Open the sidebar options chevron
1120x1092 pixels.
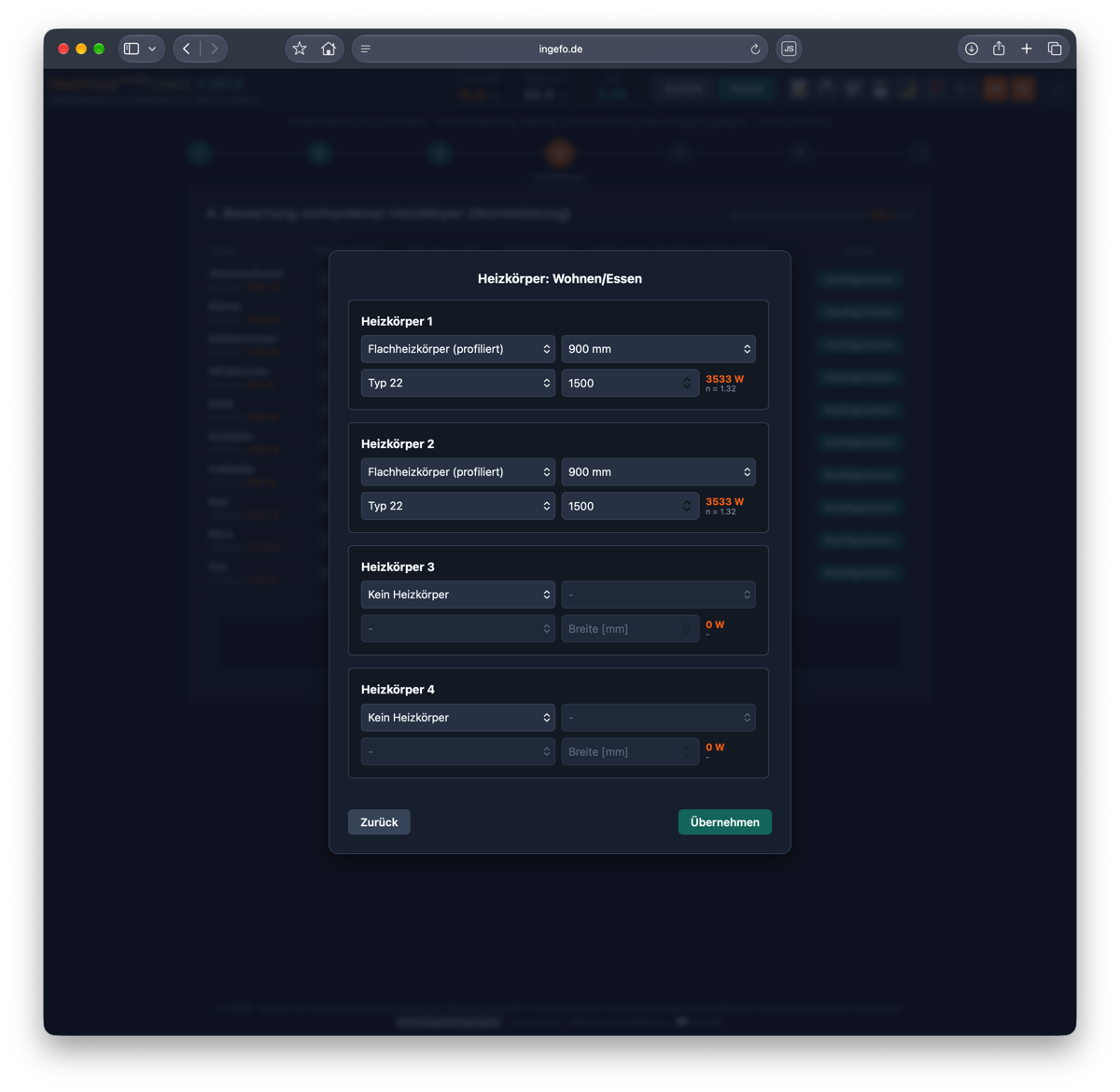(x=152, y=49)
